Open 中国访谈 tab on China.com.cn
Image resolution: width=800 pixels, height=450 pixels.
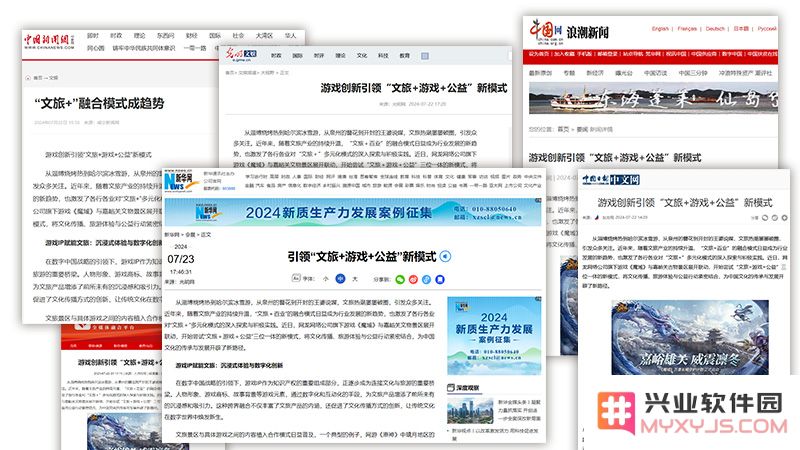[x=656, y=73]
